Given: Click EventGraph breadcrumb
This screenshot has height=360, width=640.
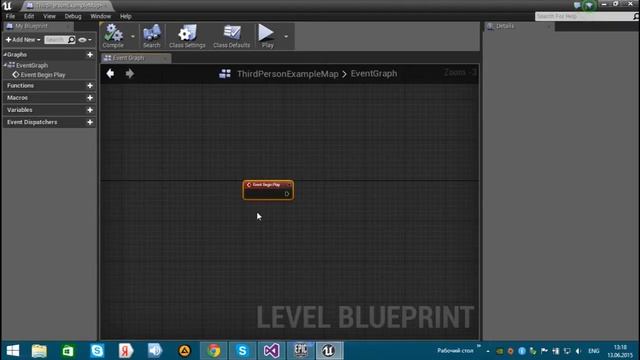Looking at the screenshot, I should (x=374, y=74).
